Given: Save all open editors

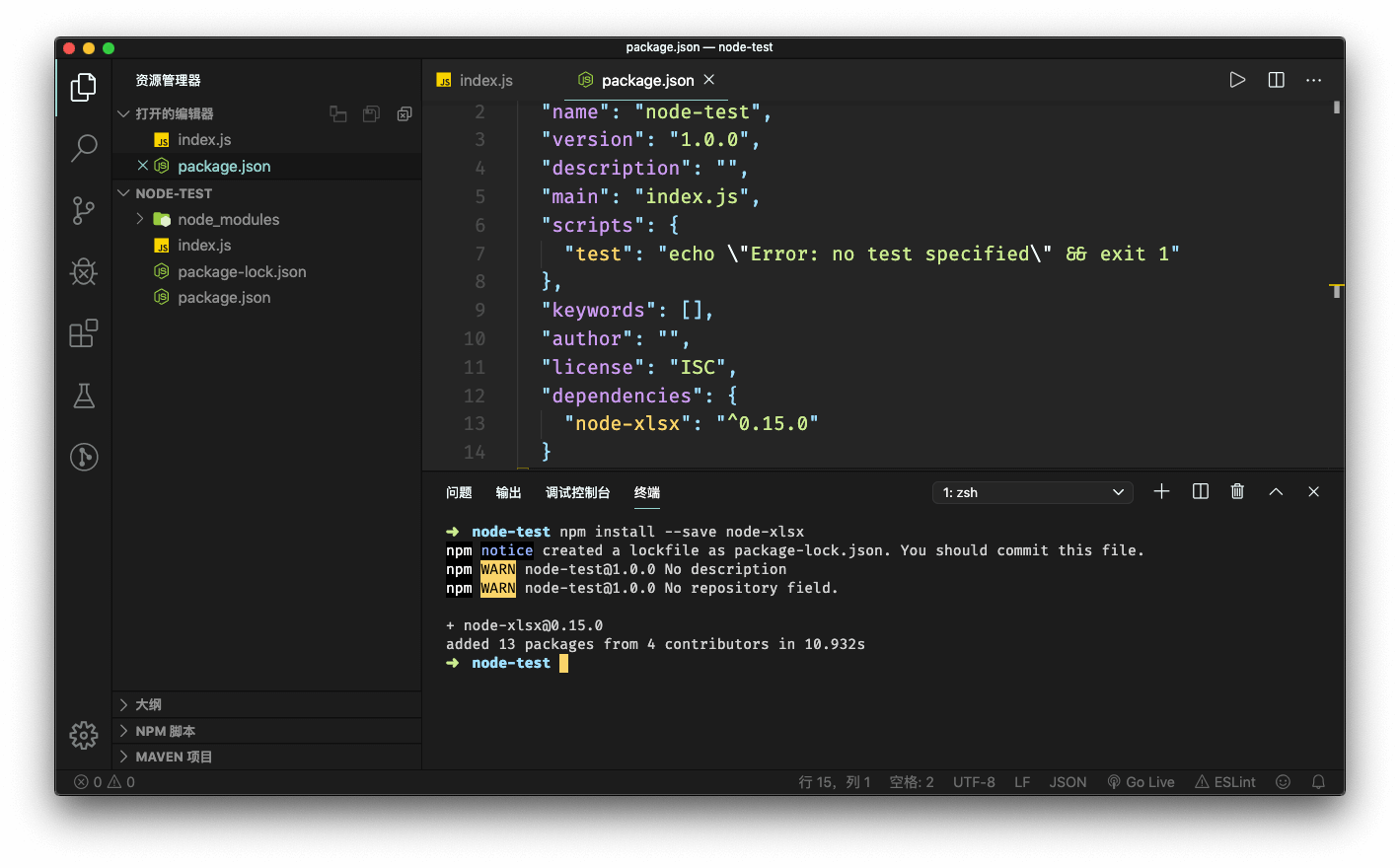Looking at the screenshot, I should 371,114.
